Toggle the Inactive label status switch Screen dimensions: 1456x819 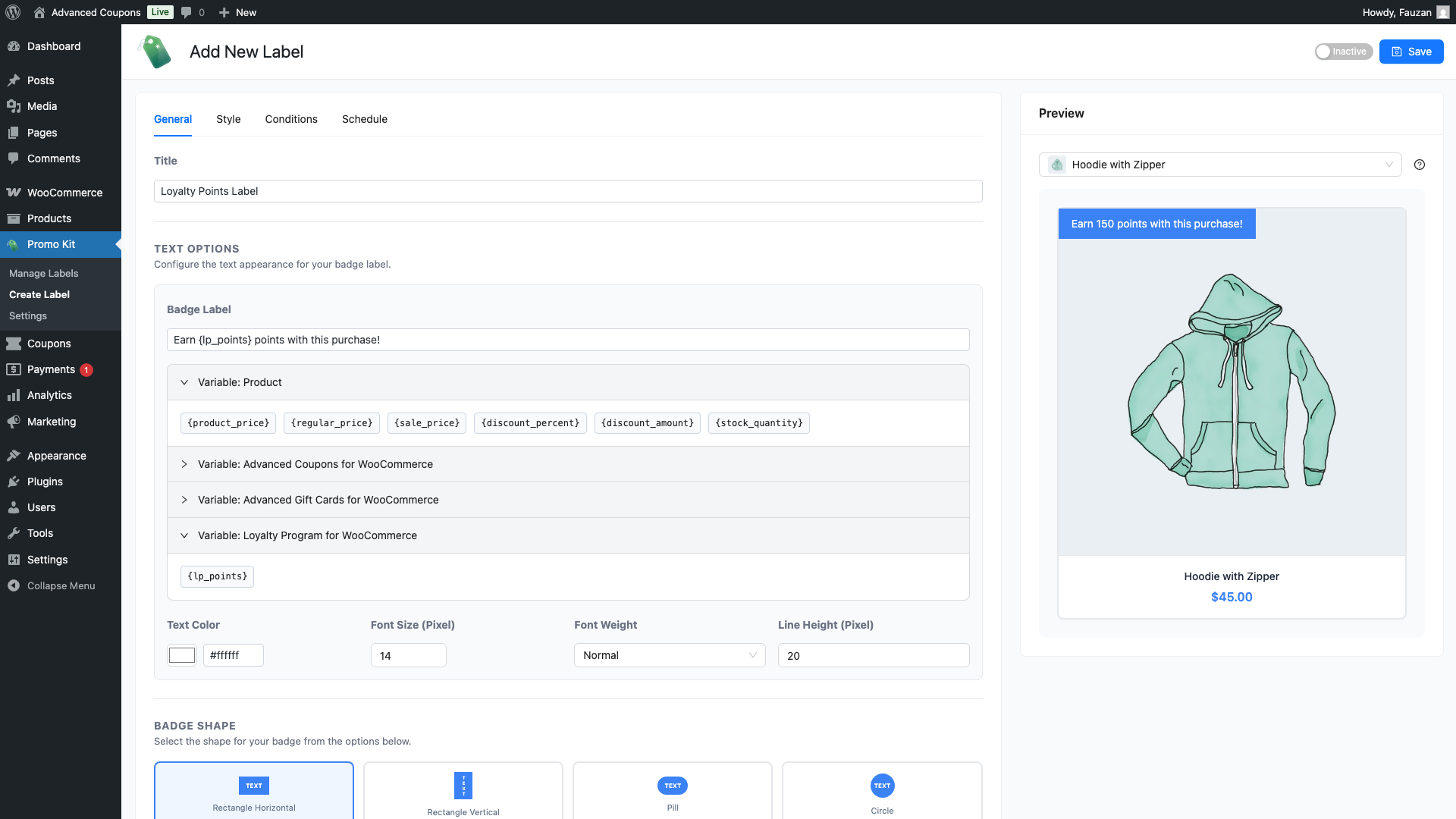pyautogui.click(x=1343, y=52)
